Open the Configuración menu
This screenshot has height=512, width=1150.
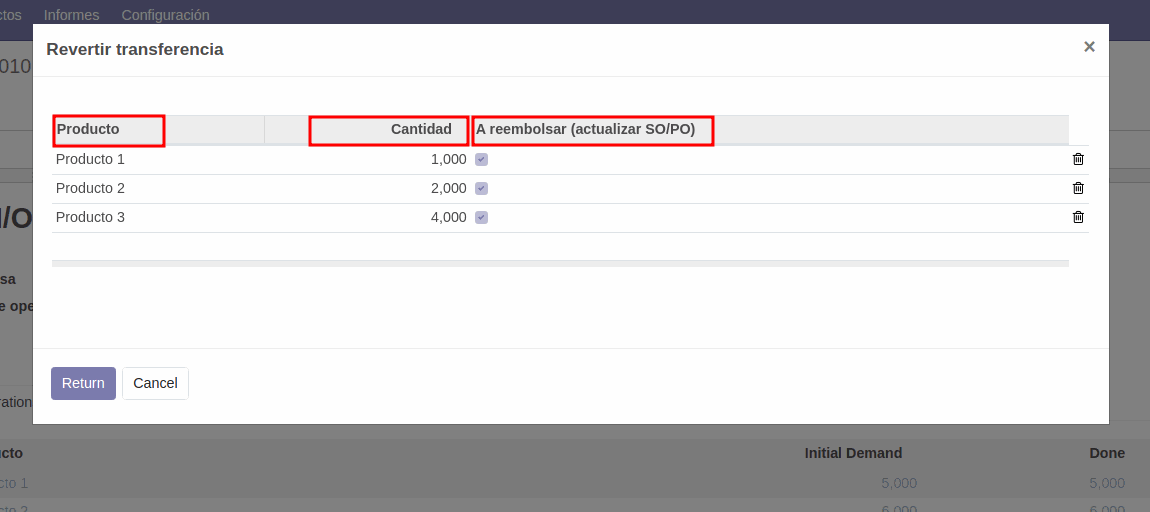click(x=165, y=15)
